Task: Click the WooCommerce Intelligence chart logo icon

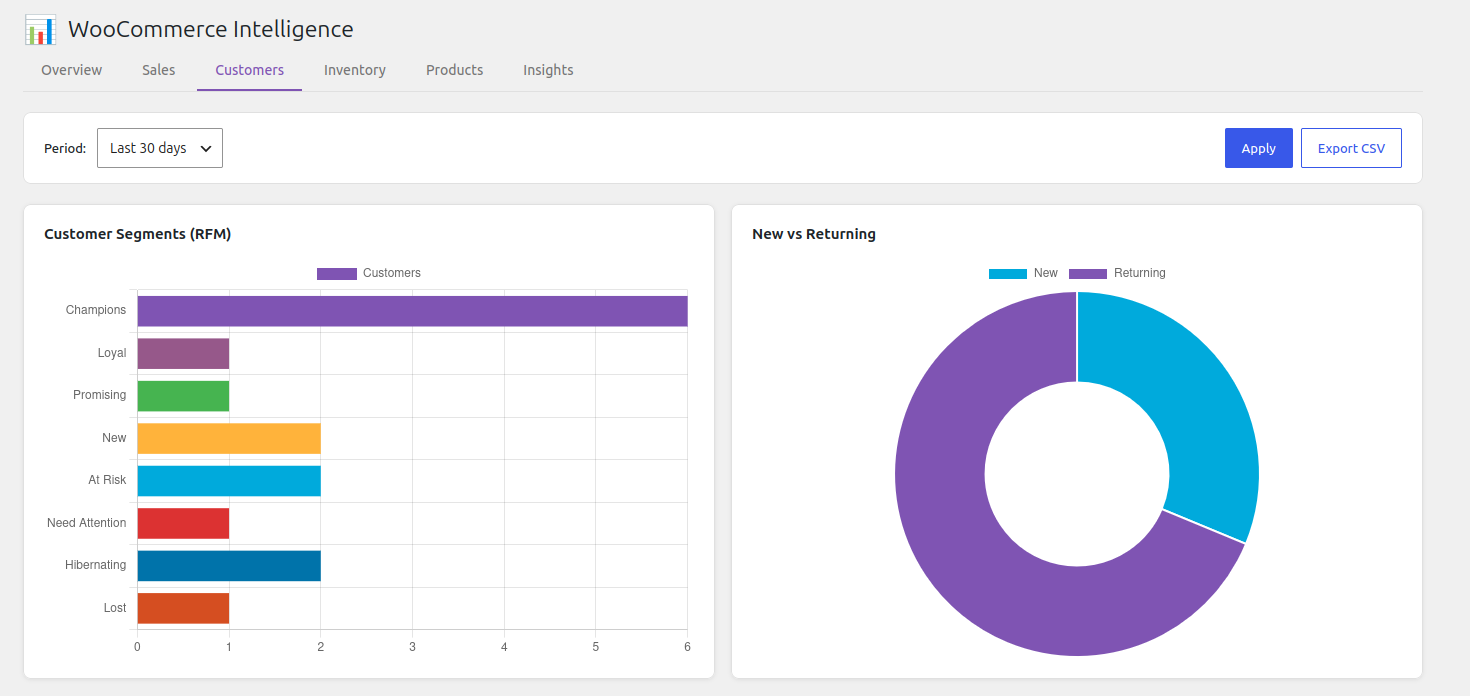Action: [40, 30]
